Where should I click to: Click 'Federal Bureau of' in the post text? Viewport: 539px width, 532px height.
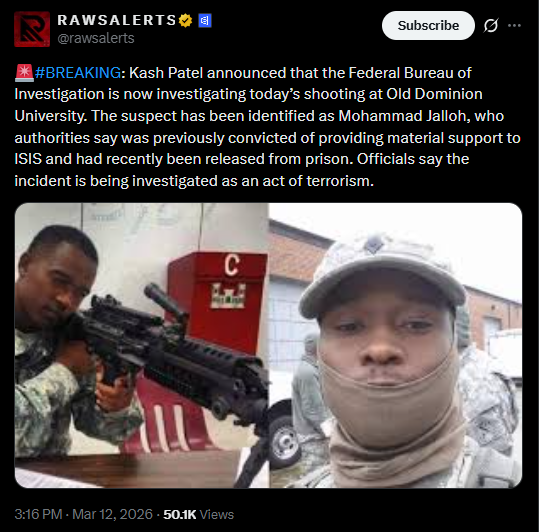pos(410,73)
